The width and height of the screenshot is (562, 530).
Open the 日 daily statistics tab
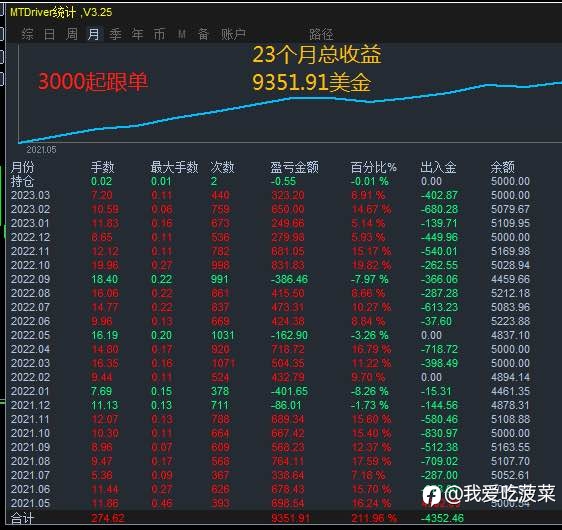coord(49,34)
